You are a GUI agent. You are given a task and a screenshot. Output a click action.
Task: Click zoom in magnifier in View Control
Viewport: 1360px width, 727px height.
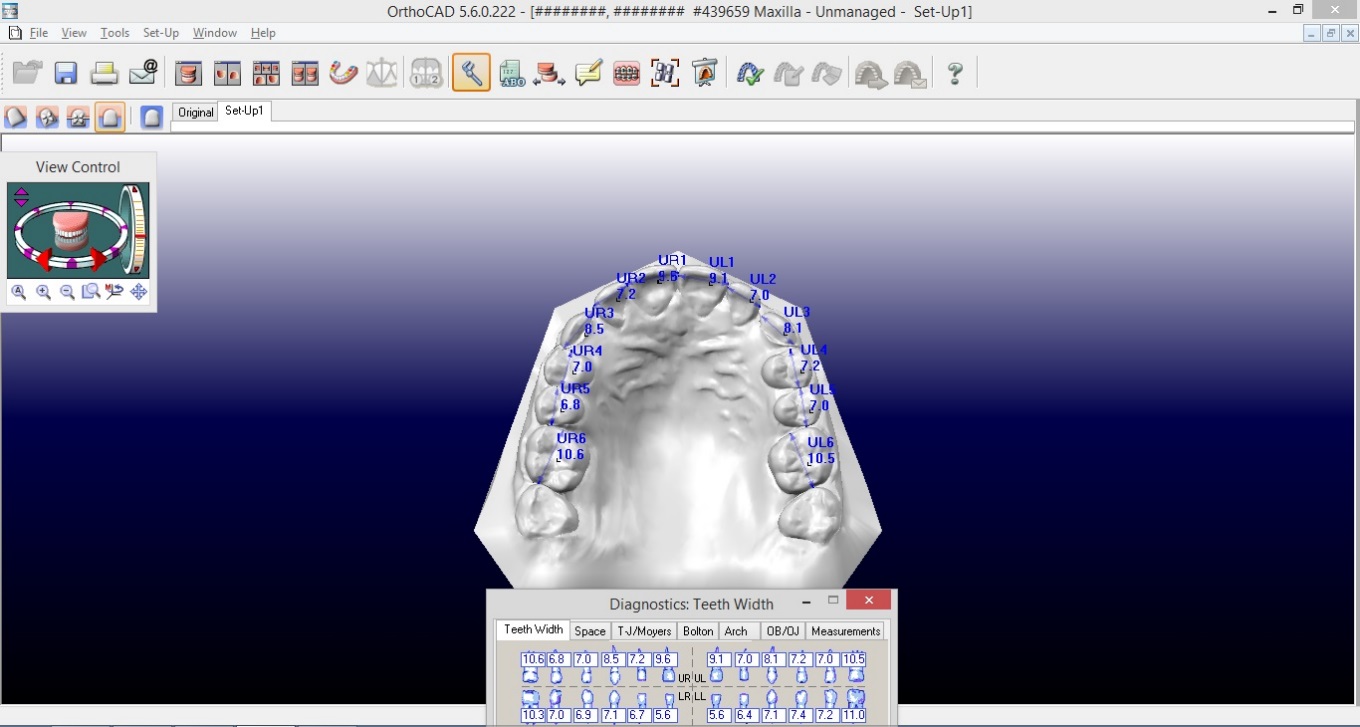point(43,292)
